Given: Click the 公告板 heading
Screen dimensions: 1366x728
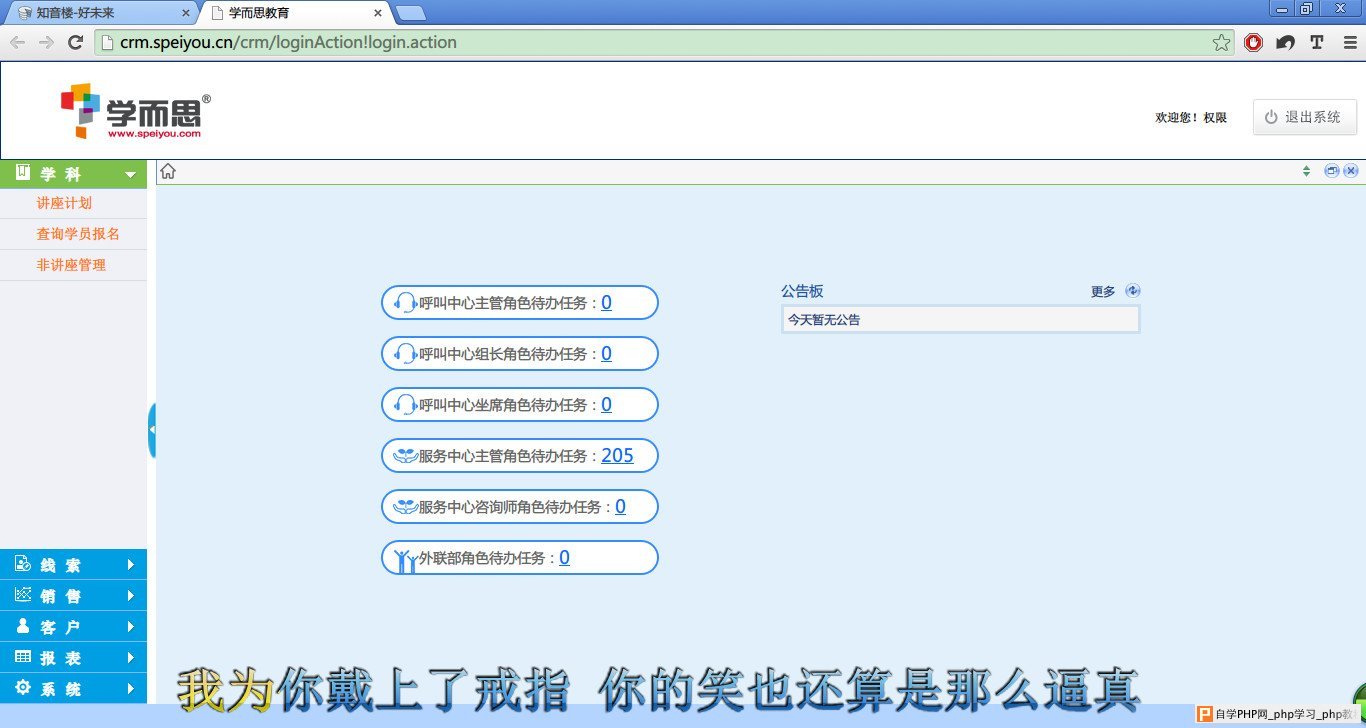Looking at the screenshot, I should pos(802,291).
